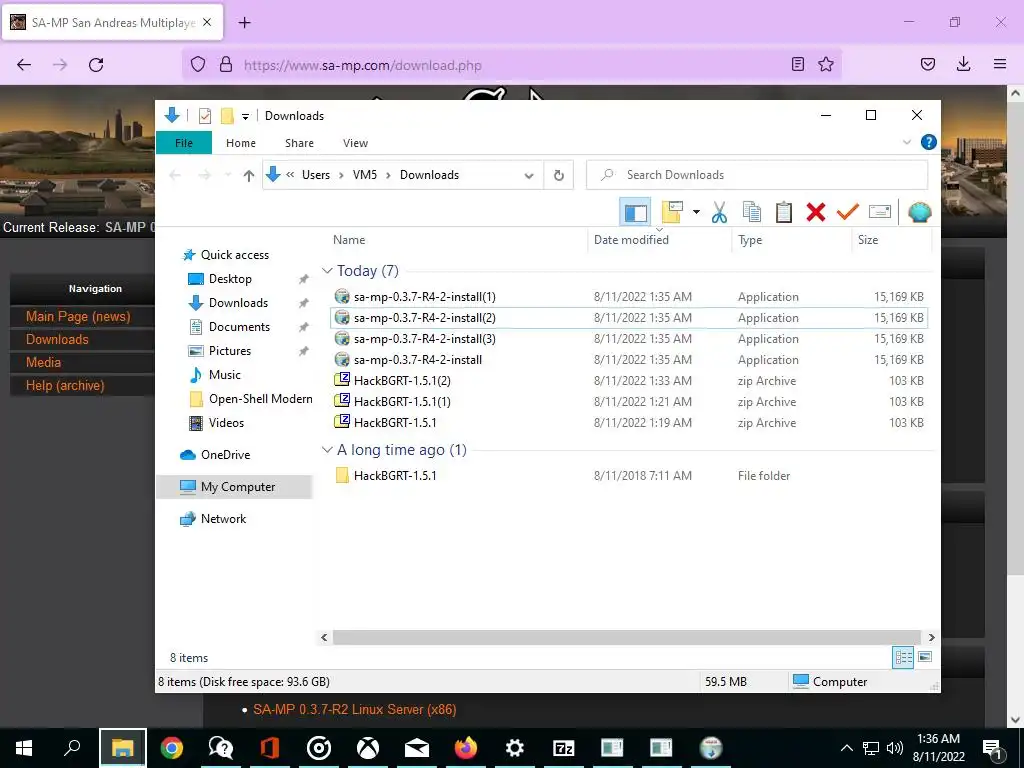Open Customize Quick Access Toolbar dropdown

coord(246,117)
